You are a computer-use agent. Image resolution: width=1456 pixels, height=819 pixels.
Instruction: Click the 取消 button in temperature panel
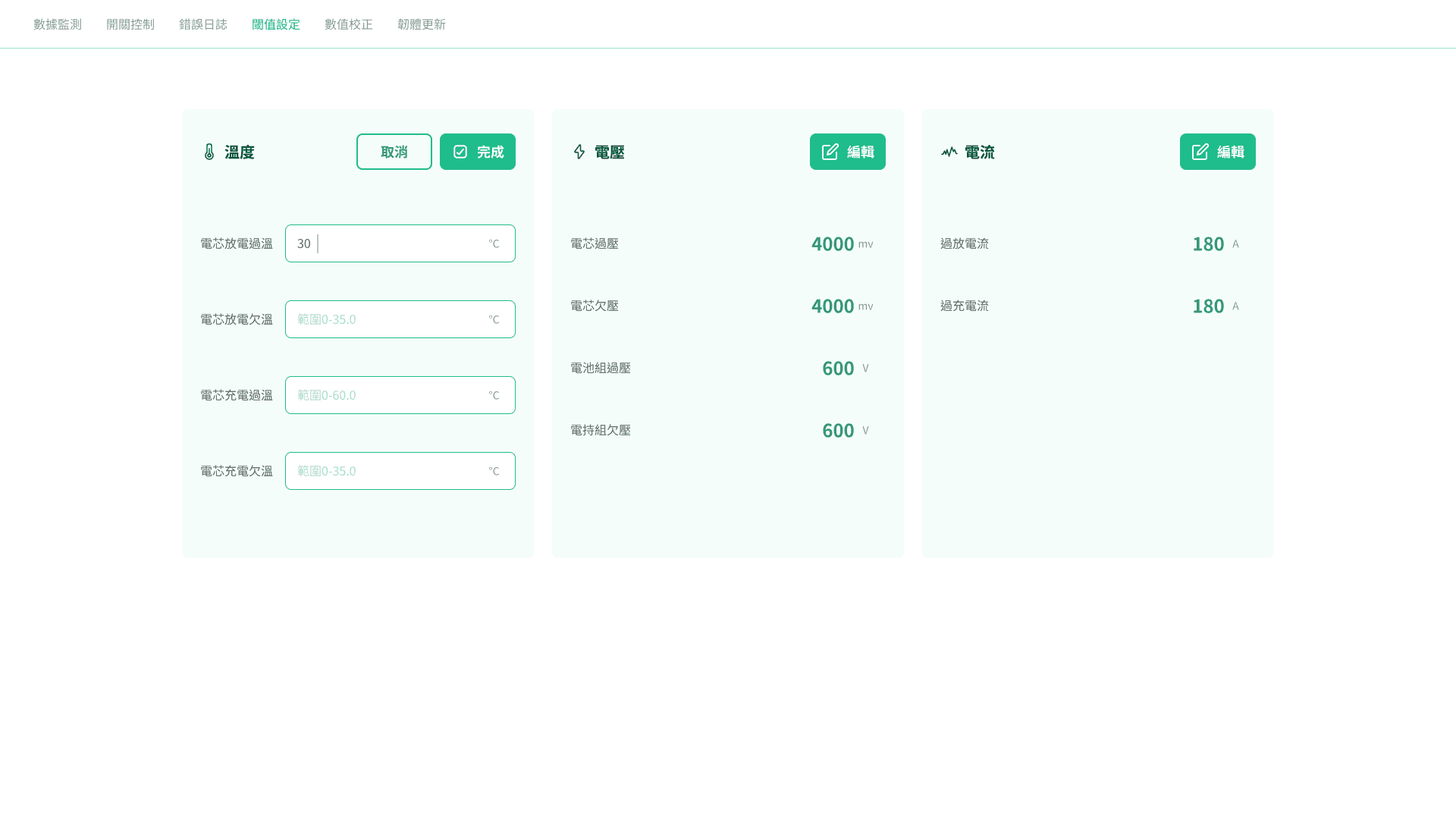click(394, 151)
